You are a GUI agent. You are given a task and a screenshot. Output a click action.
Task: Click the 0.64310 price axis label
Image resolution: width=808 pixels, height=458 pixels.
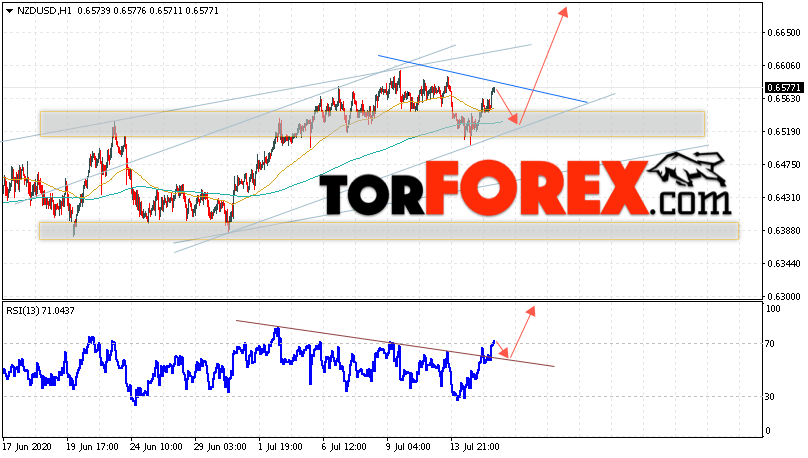click(784, 197)
